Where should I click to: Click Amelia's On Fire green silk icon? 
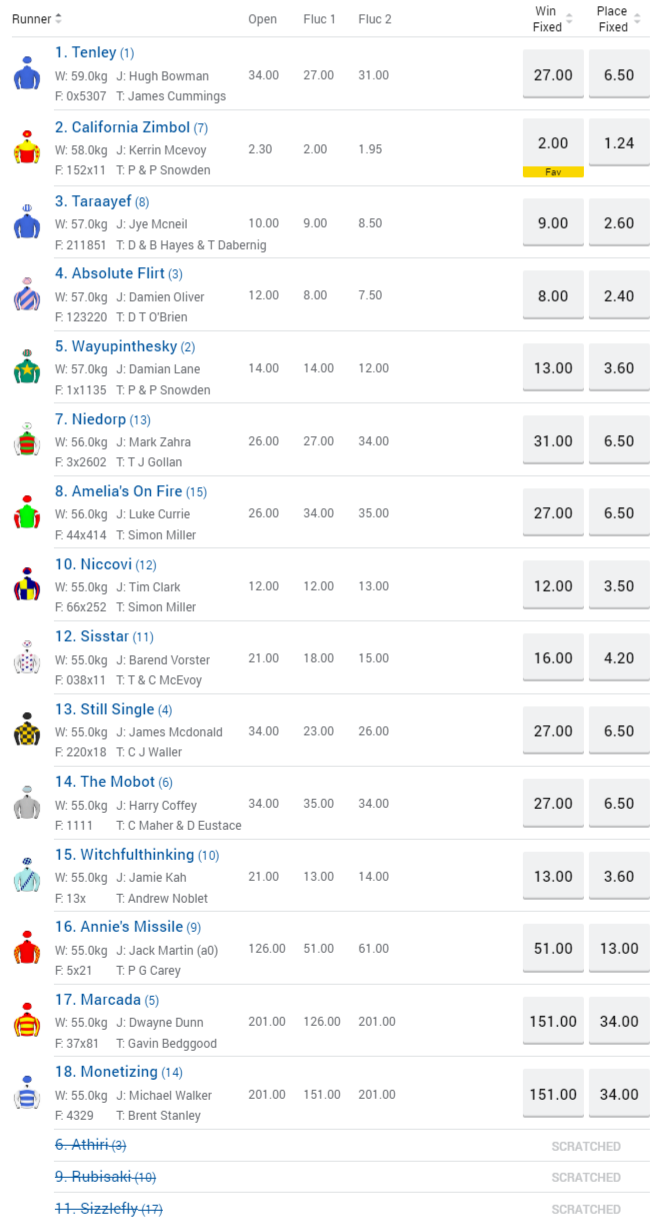(x=27, y=512)
